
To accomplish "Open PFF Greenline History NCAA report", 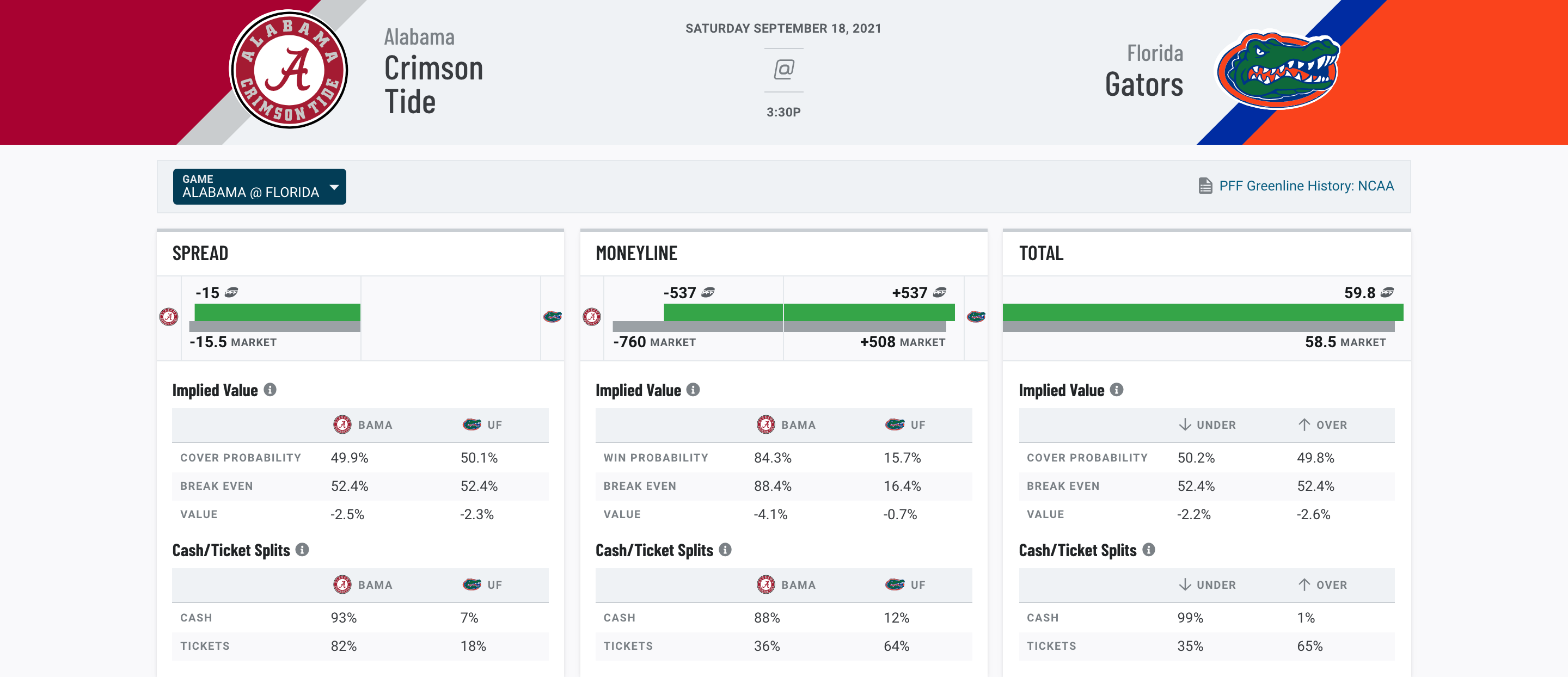I will tap(1296, 185).
